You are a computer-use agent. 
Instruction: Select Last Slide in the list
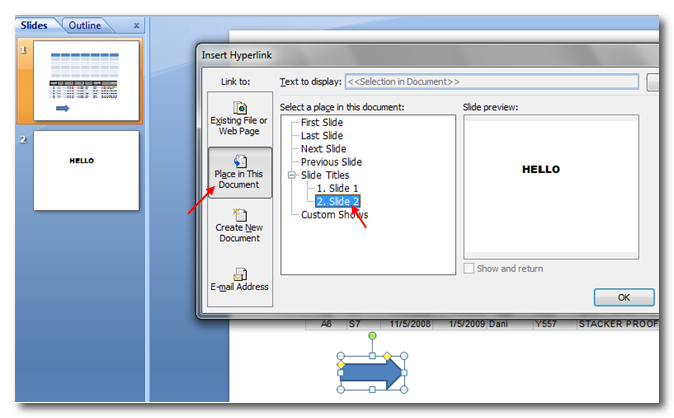coord(321,136)
